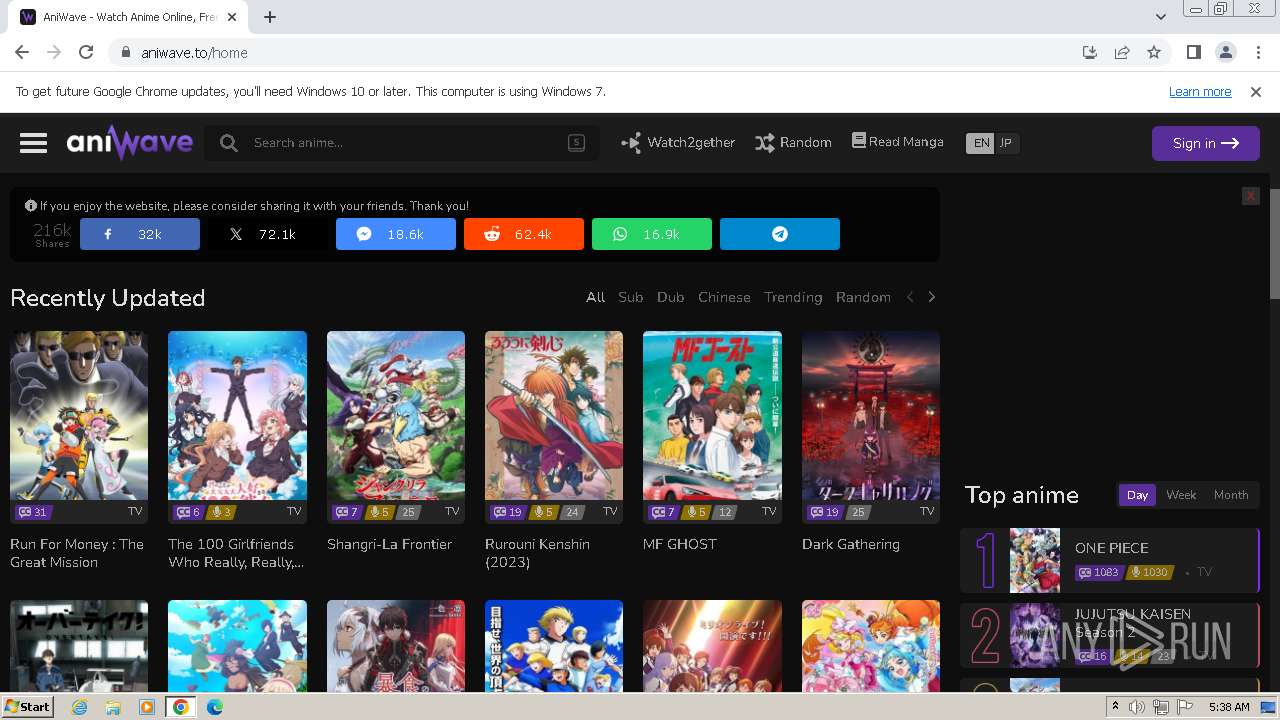Open Media Player from taskbar
The height and width of the screenshot is (720, 1280).
147,707
